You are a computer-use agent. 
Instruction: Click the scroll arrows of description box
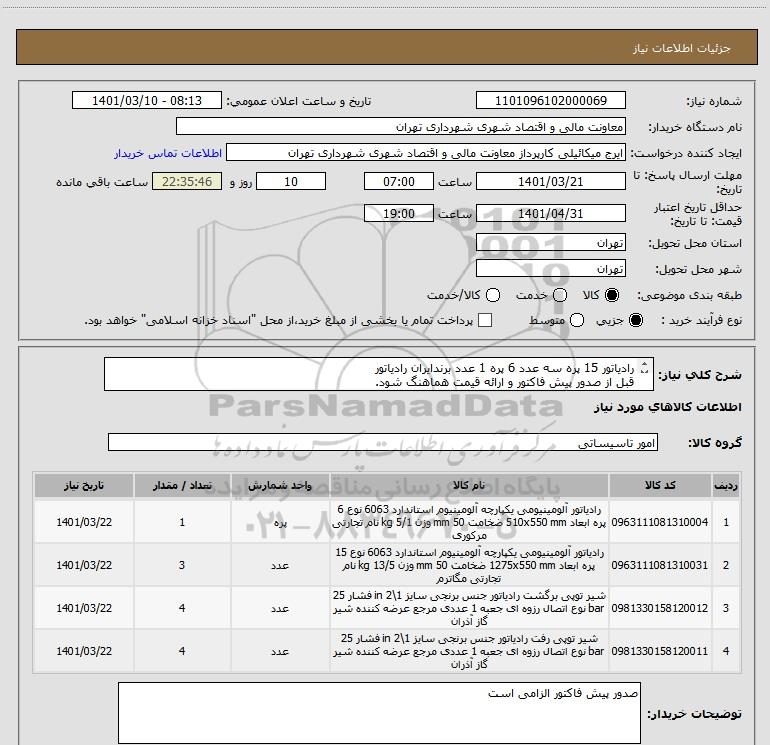(645, 367)
